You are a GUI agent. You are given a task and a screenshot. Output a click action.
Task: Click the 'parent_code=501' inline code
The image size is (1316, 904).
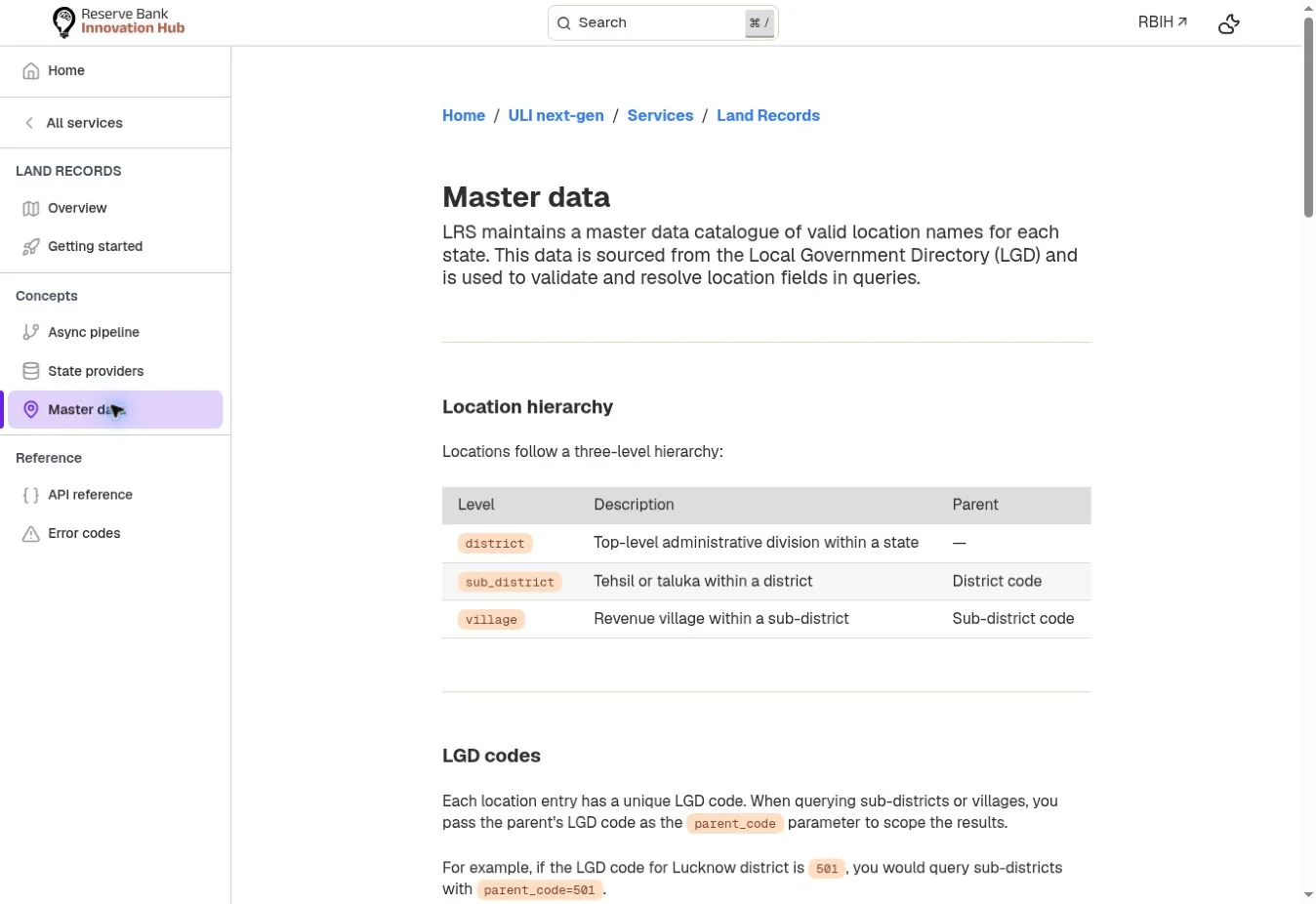tap(539, 890)
